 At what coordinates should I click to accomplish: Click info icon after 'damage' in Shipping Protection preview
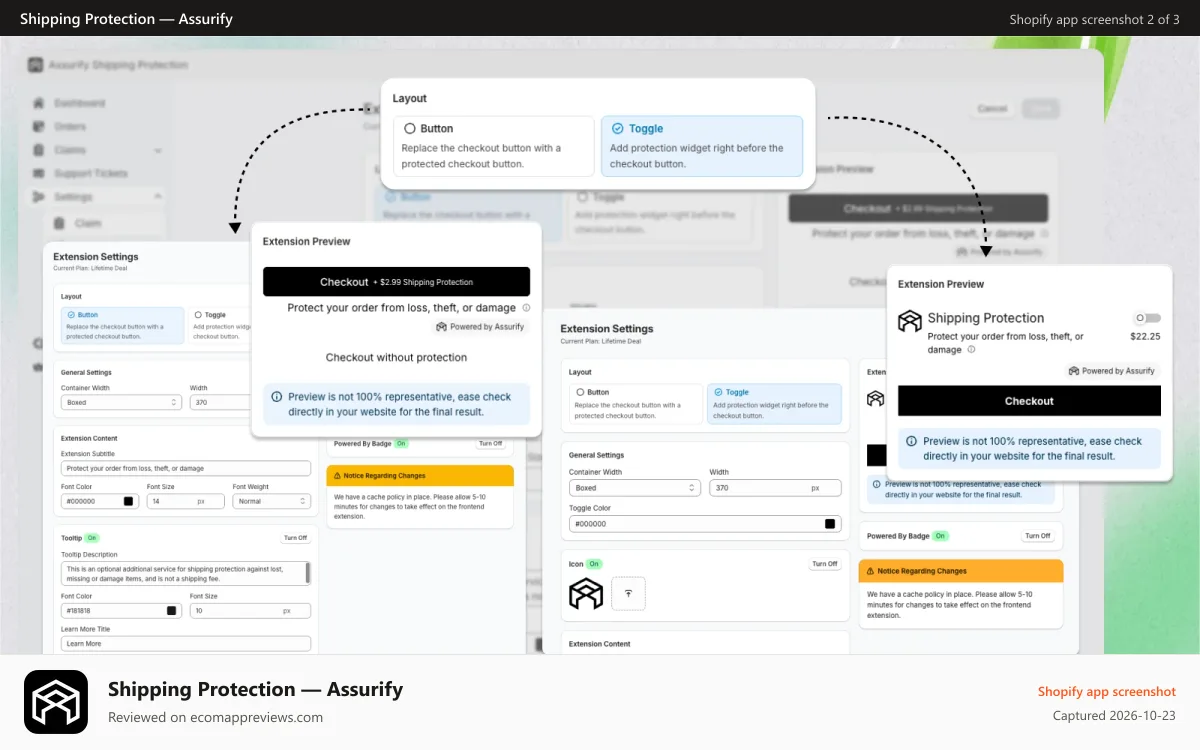coord(971,350)
